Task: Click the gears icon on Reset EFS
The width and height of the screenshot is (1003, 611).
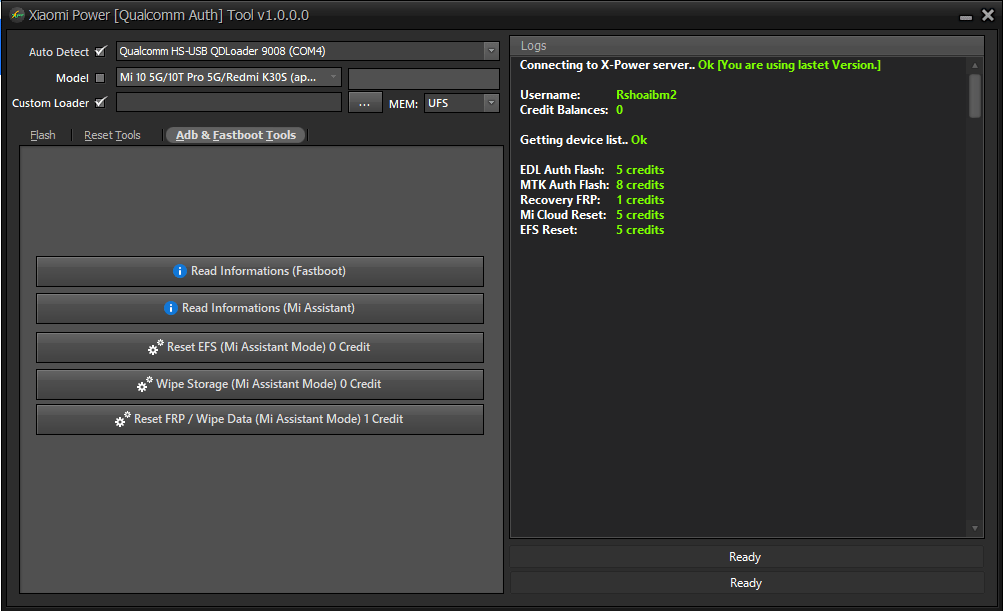Action: click(155, 347)
